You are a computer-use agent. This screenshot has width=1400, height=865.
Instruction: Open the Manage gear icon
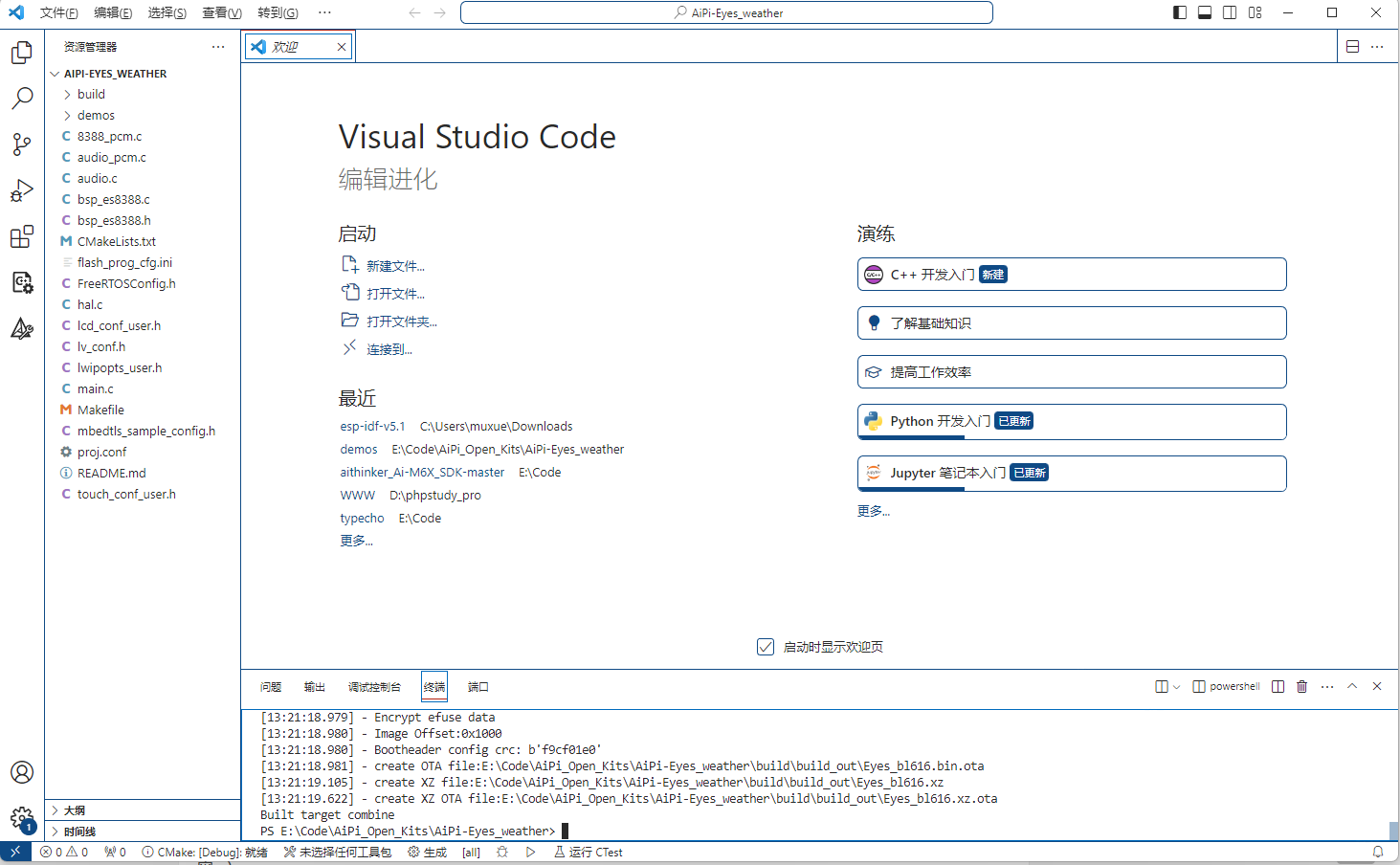22,818
